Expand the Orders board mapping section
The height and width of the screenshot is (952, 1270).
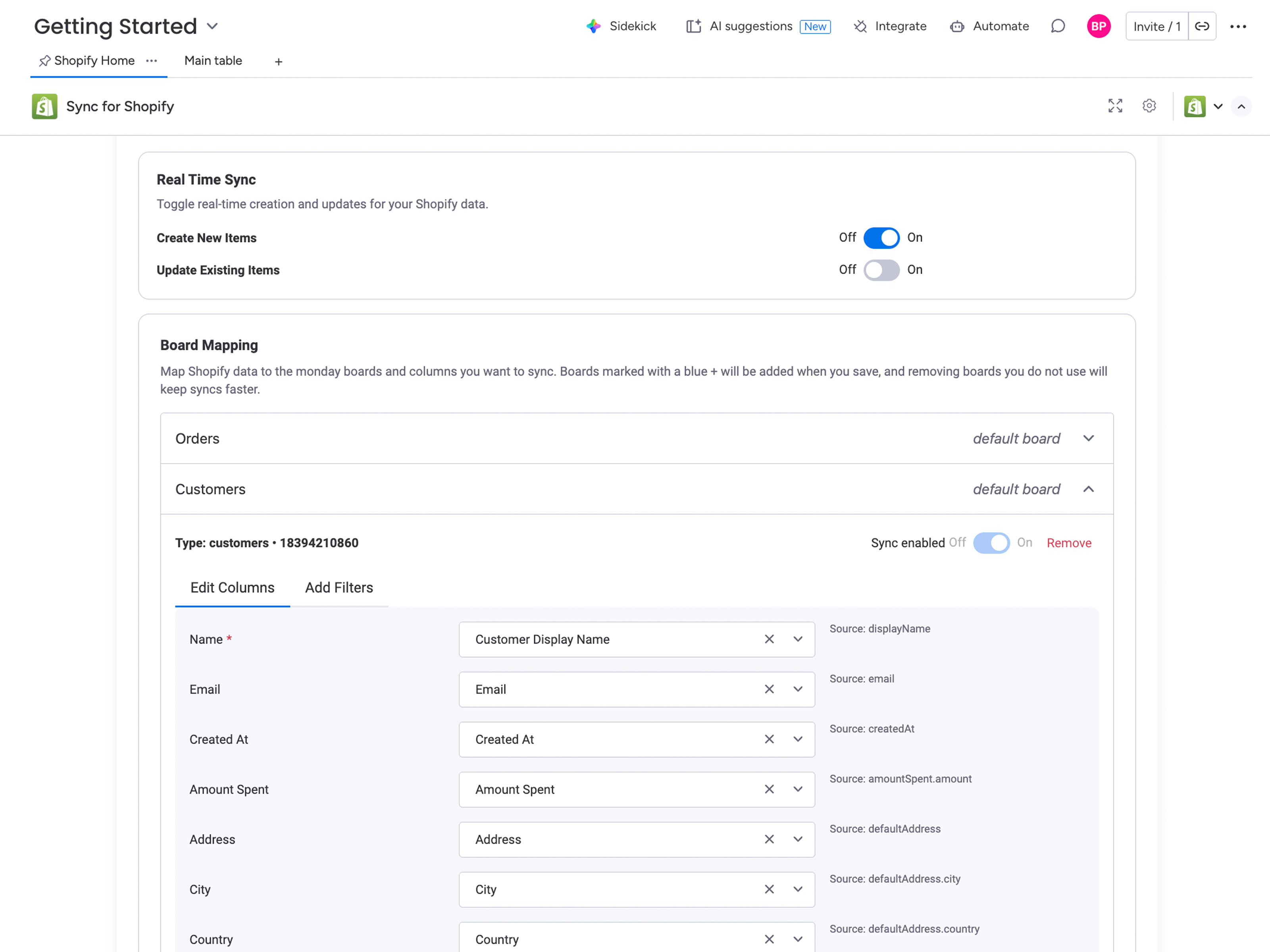(1088, 438)
